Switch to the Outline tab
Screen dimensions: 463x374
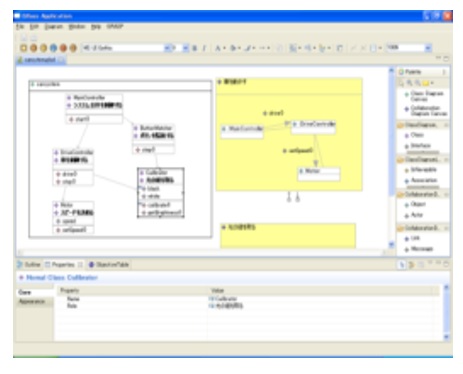coord(29,265)
